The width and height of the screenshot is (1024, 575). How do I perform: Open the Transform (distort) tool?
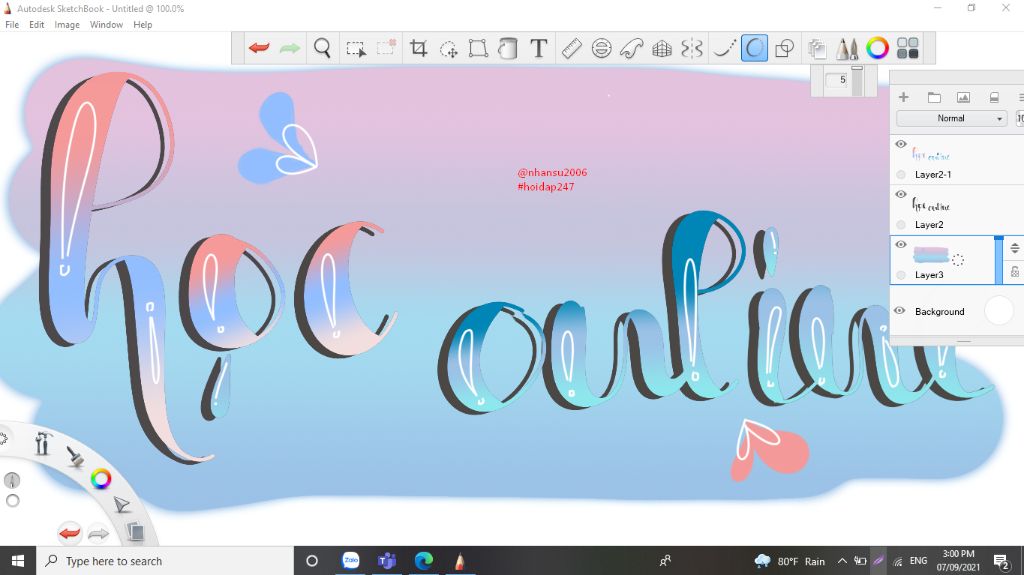[478, 48]
